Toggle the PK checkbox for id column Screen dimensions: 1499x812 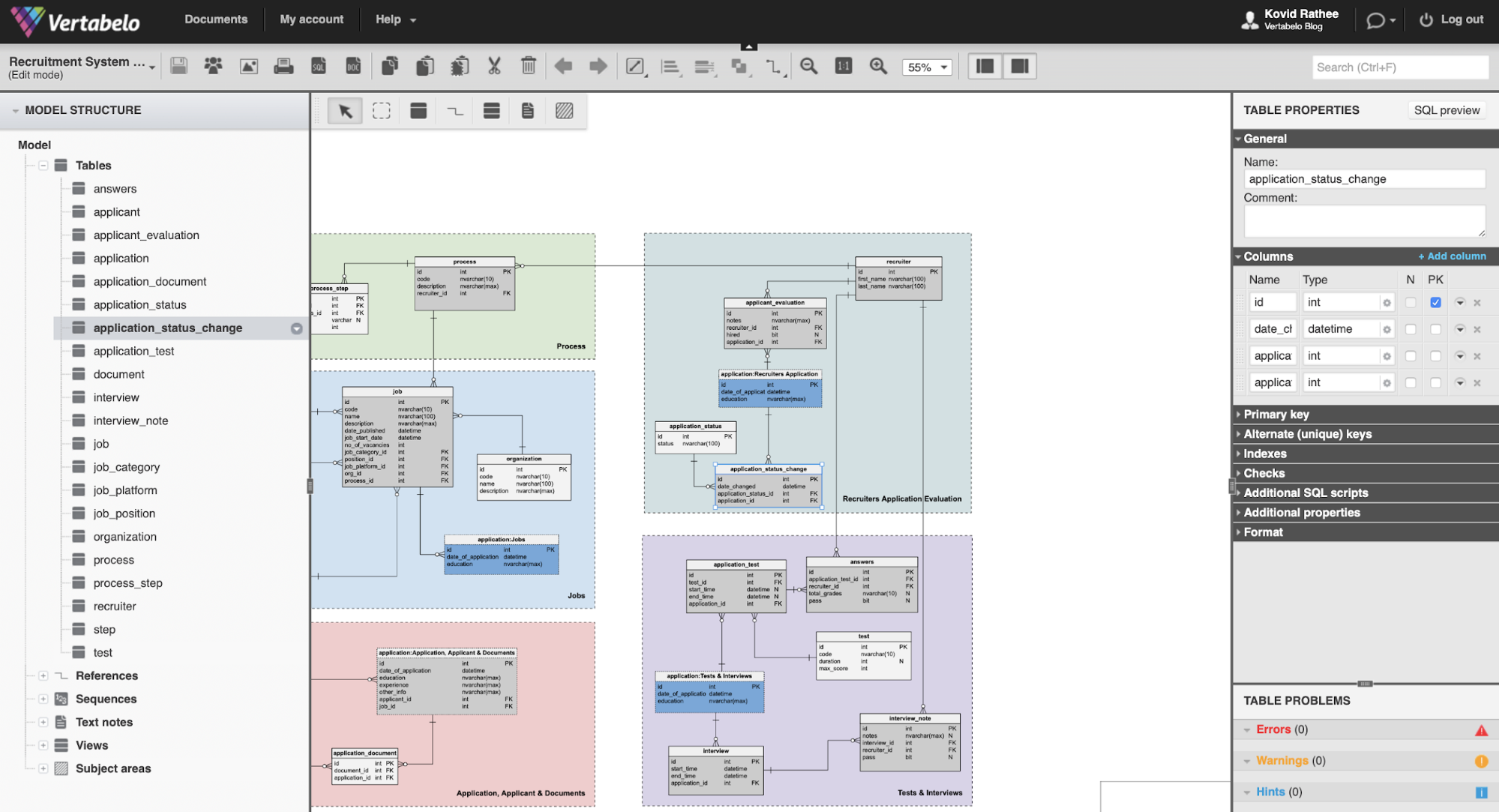point(1436,301)
